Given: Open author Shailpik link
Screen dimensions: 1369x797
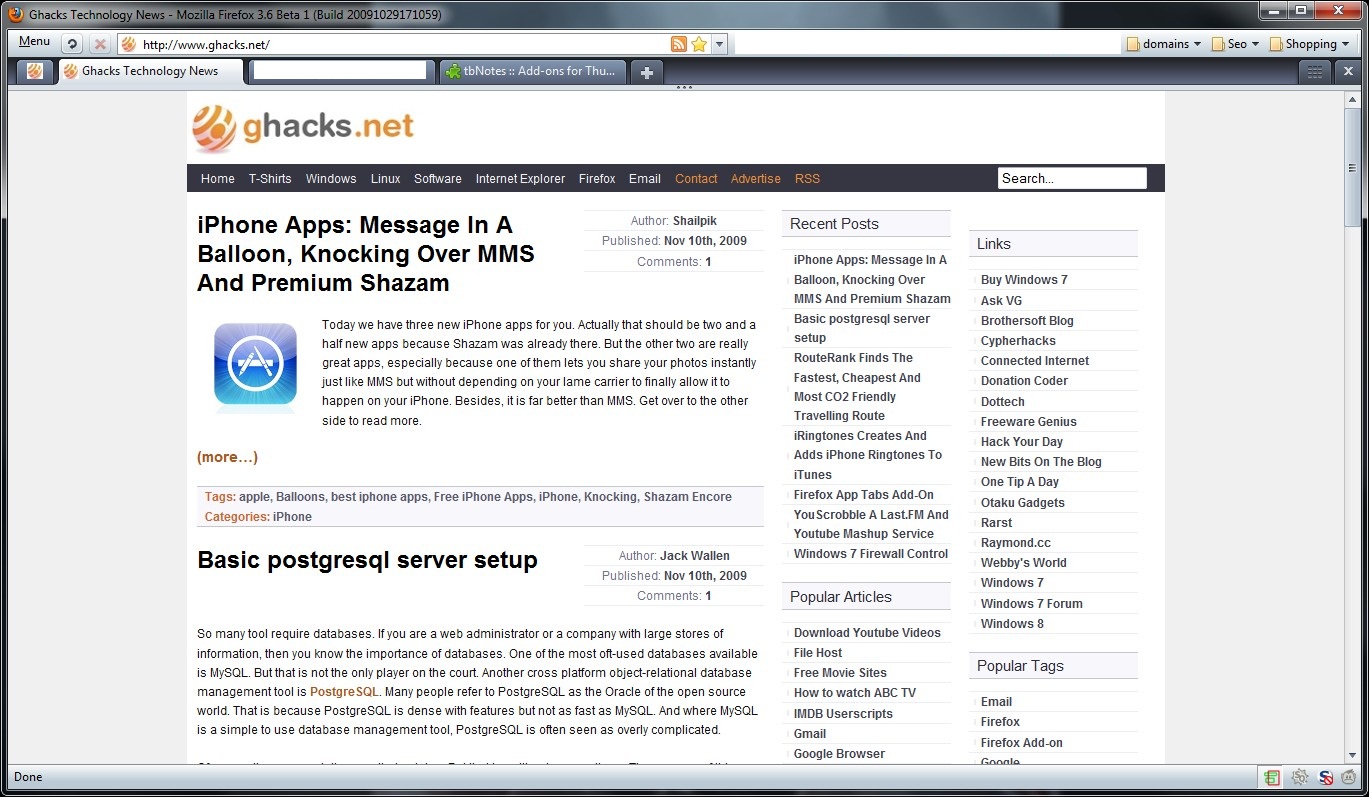Looking at the screenshot, I should pos(695,221).
